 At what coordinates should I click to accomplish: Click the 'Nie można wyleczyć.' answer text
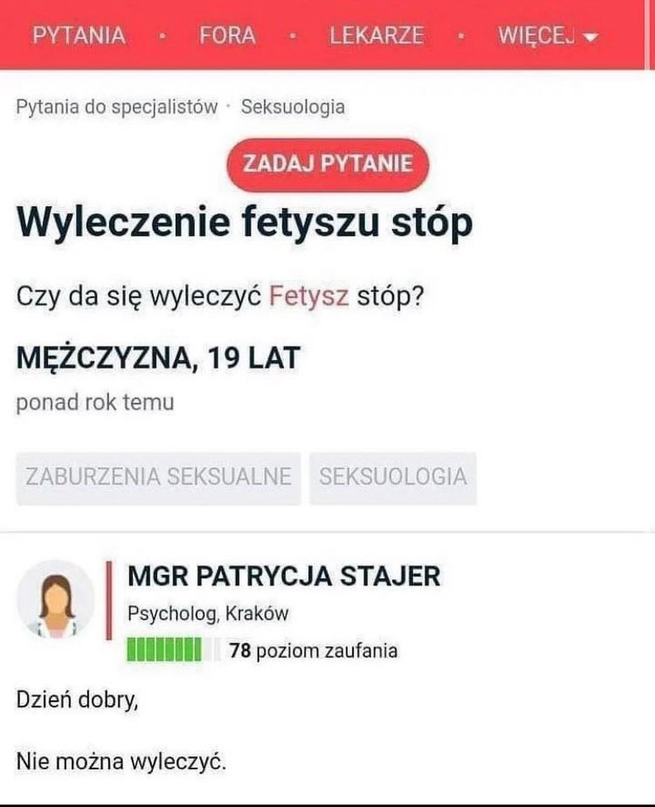pyautogui.click(x=121, y=761)
